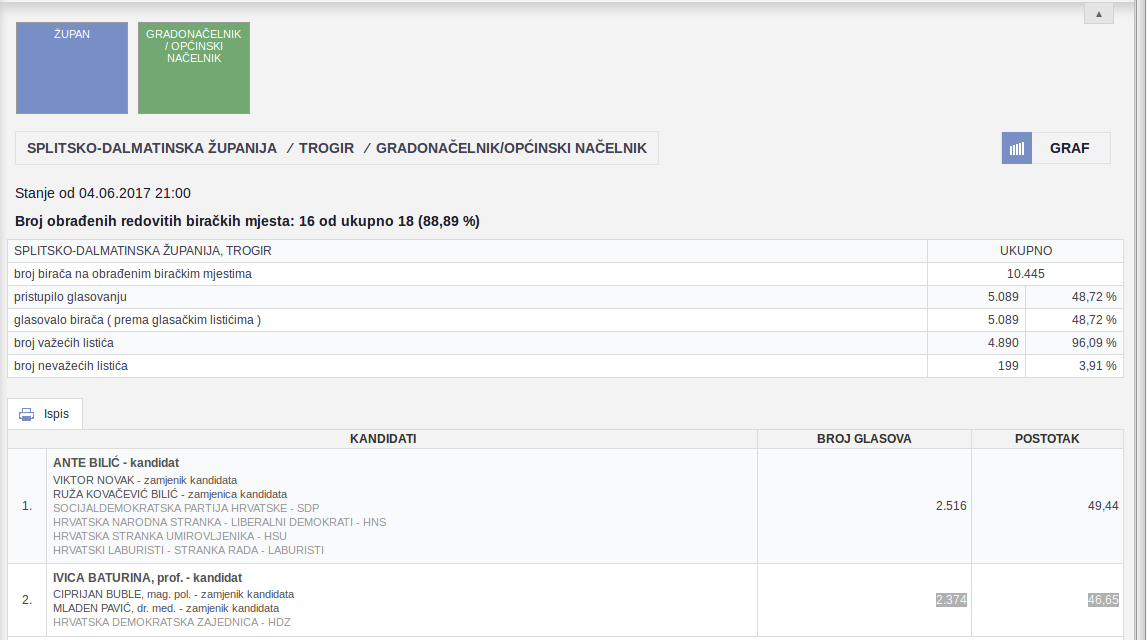The height and width of the screenshot is (640, 1147).
Task: Collapse the panel with the top-right arrow
Action: pyautogui.click(x=1098, y=14)
